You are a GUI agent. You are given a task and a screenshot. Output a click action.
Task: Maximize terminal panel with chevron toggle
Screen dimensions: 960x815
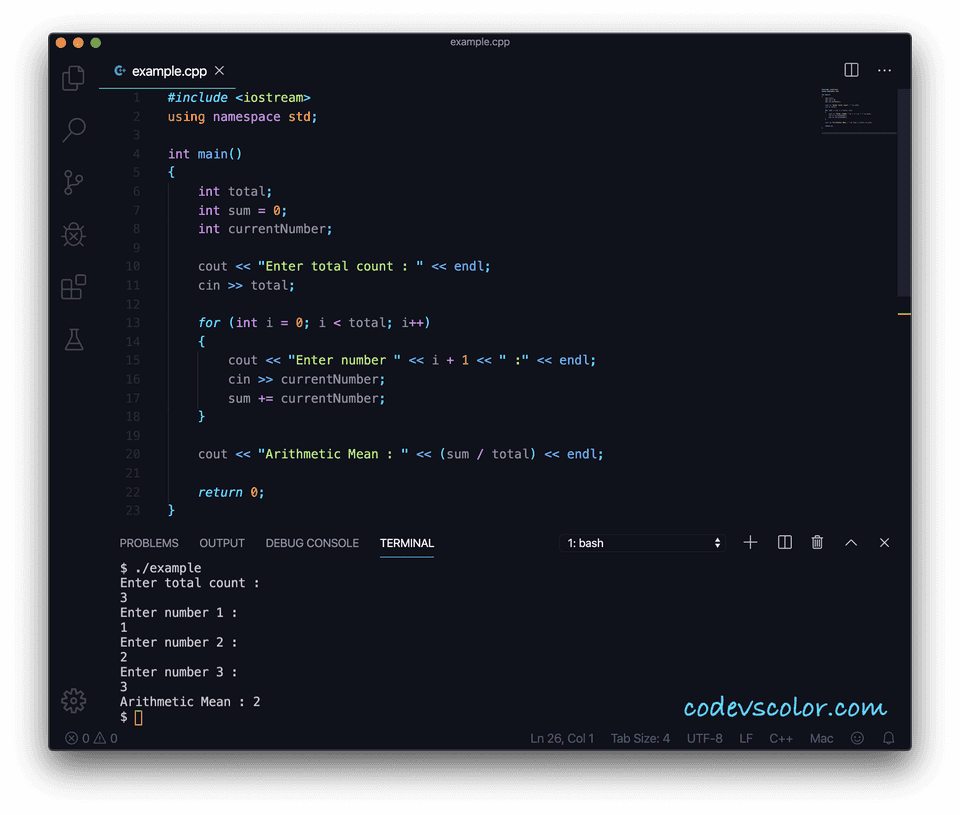tap(850, 542)
